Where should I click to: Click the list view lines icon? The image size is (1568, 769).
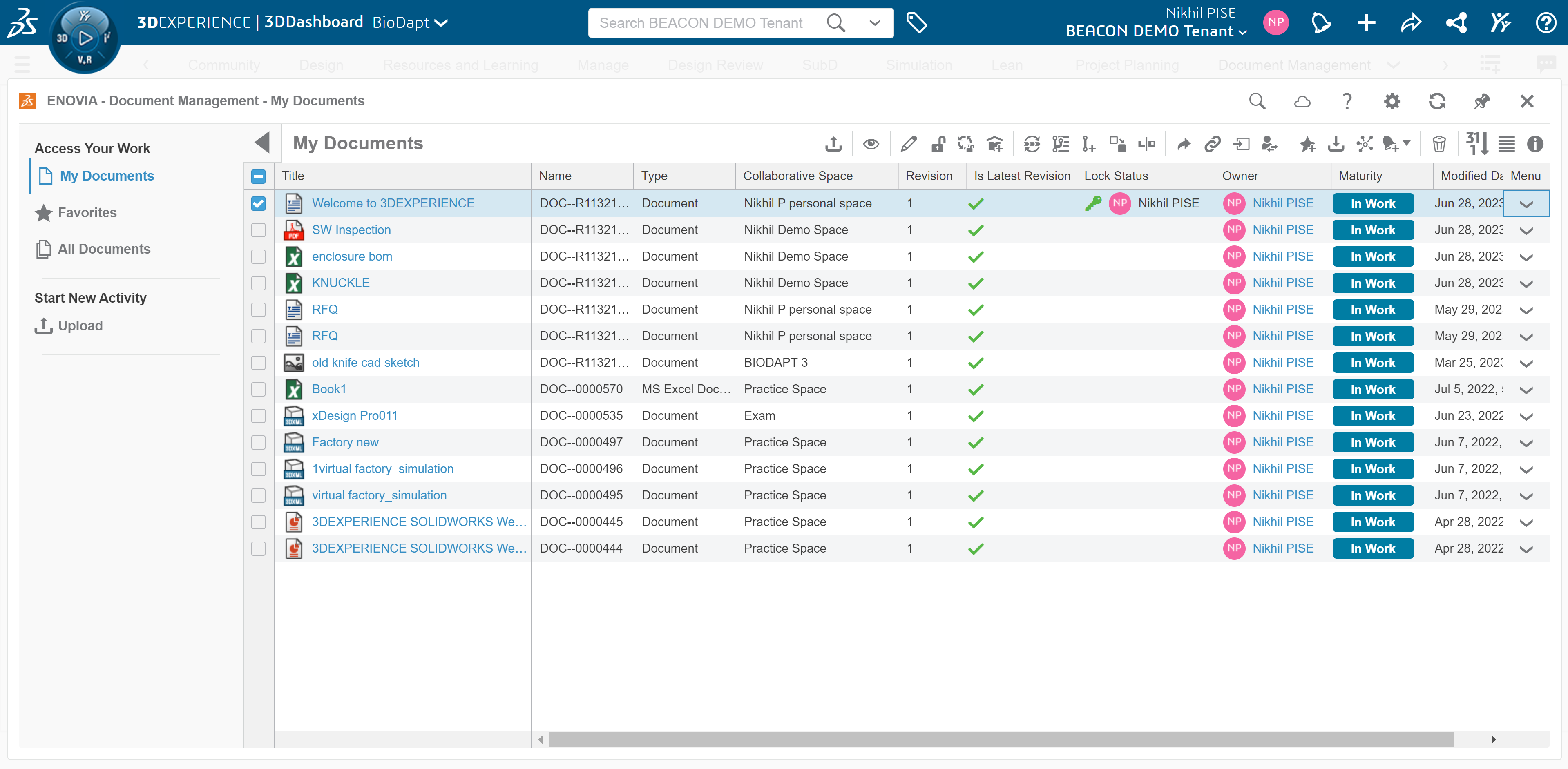[1507, 144]
